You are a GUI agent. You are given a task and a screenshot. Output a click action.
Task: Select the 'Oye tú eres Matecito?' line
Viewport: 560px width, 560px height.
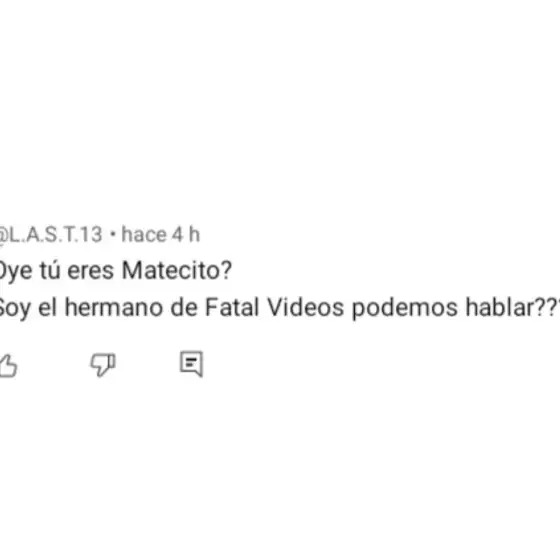point(115,271)
